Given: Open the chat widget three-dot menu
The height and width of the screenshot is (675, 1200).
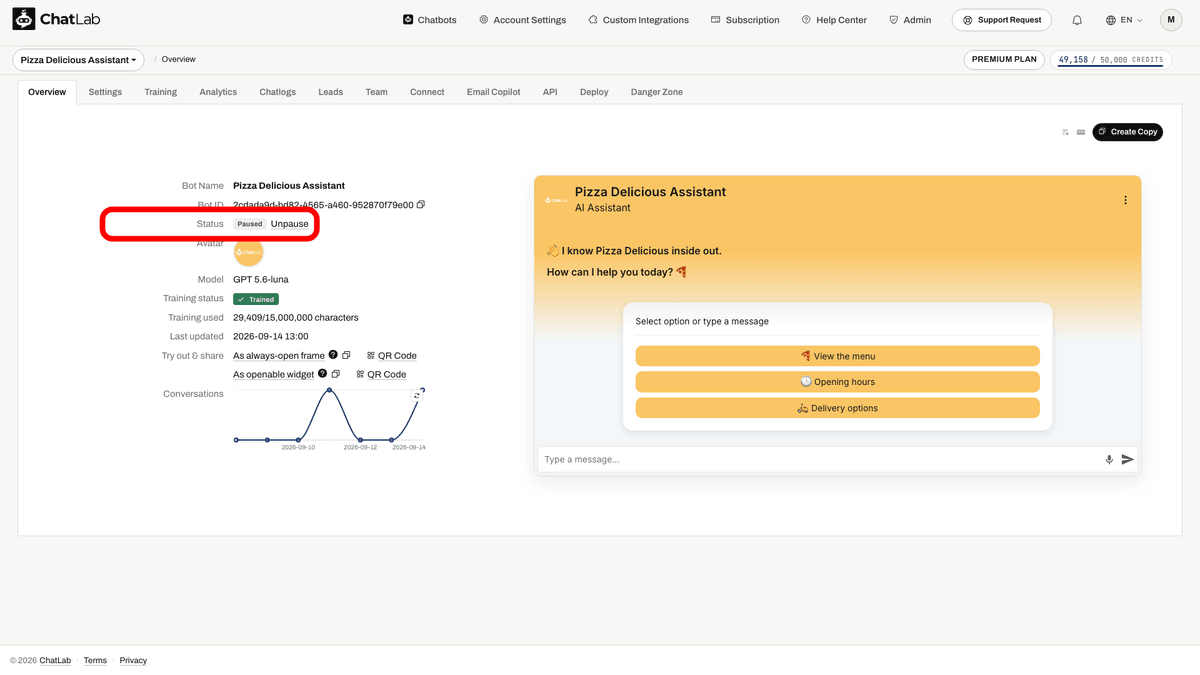Looking at the screenshot, I should click(x=1125, y=200).
